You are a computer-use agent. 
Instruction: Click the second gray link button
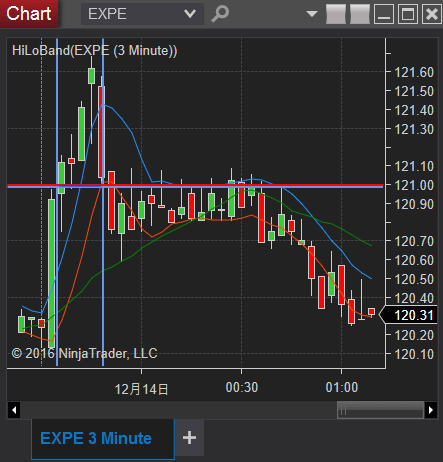(x=360, y=14)
